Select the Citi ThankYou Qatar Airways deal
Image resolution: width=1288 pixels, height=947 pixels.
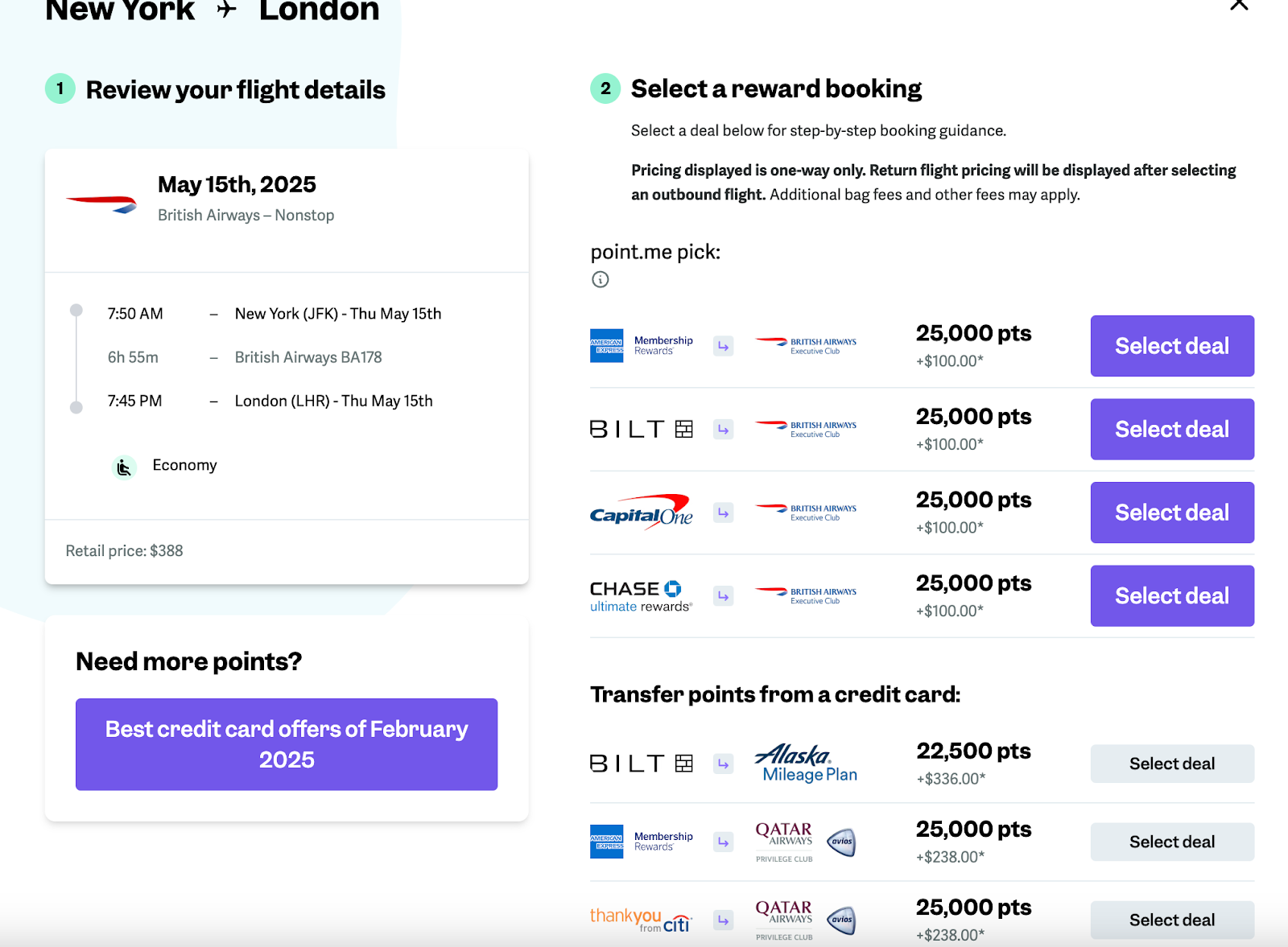1172,920
